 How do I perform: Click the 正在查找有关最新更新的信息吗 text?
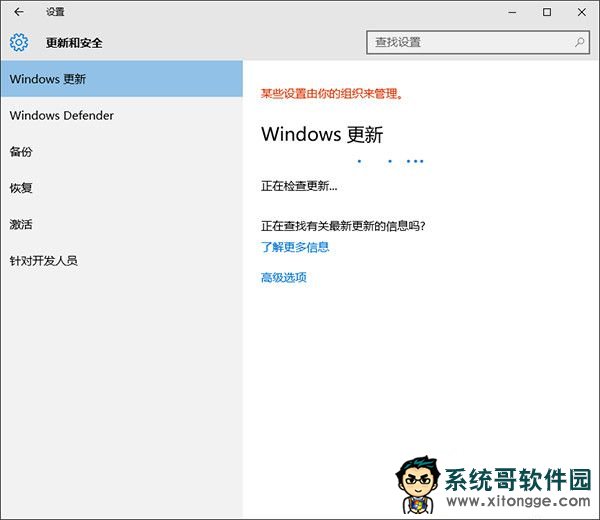click(x=343, y=226)
